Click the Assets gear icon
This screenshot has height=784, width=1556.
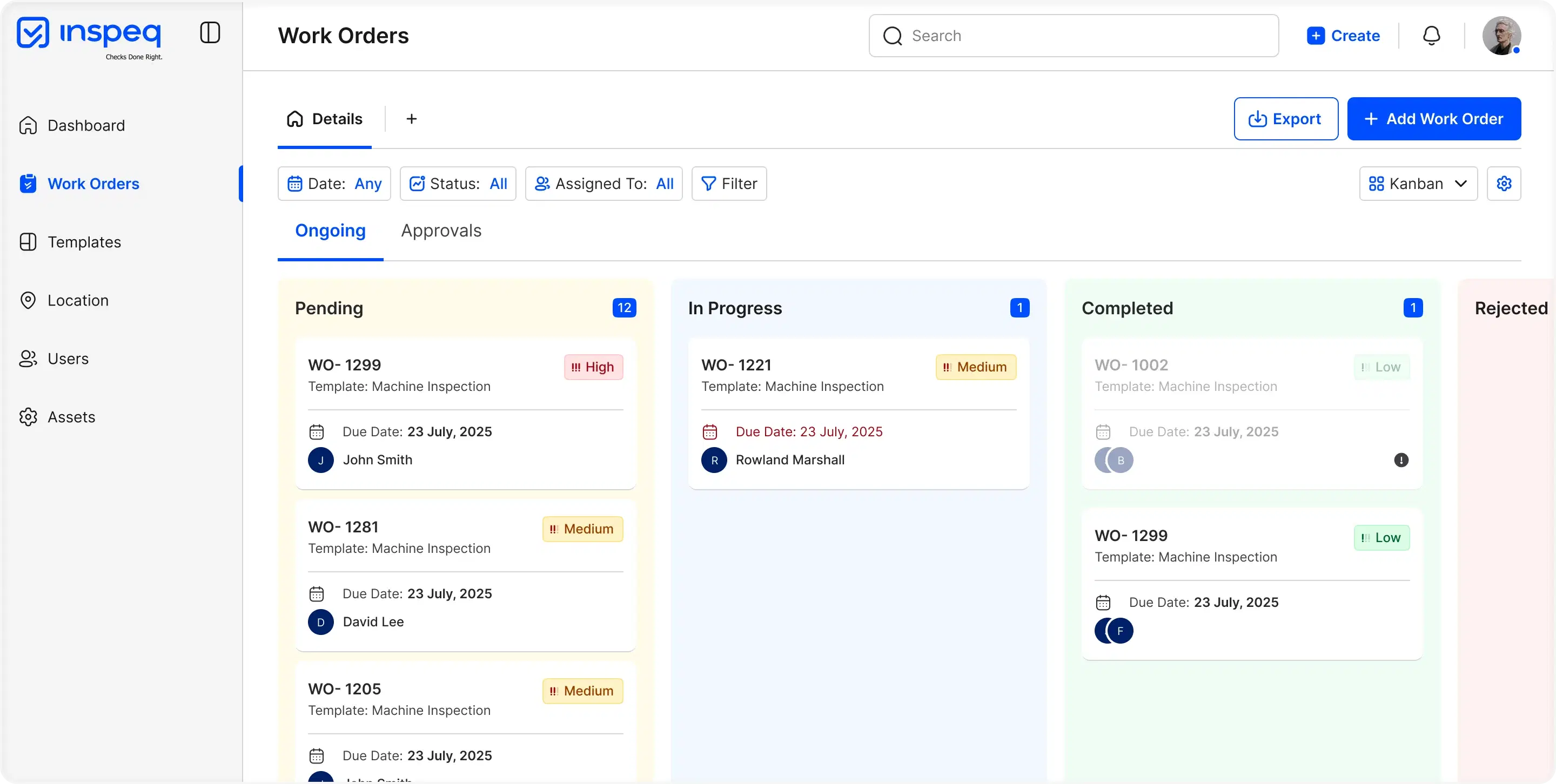click(28, 417)
